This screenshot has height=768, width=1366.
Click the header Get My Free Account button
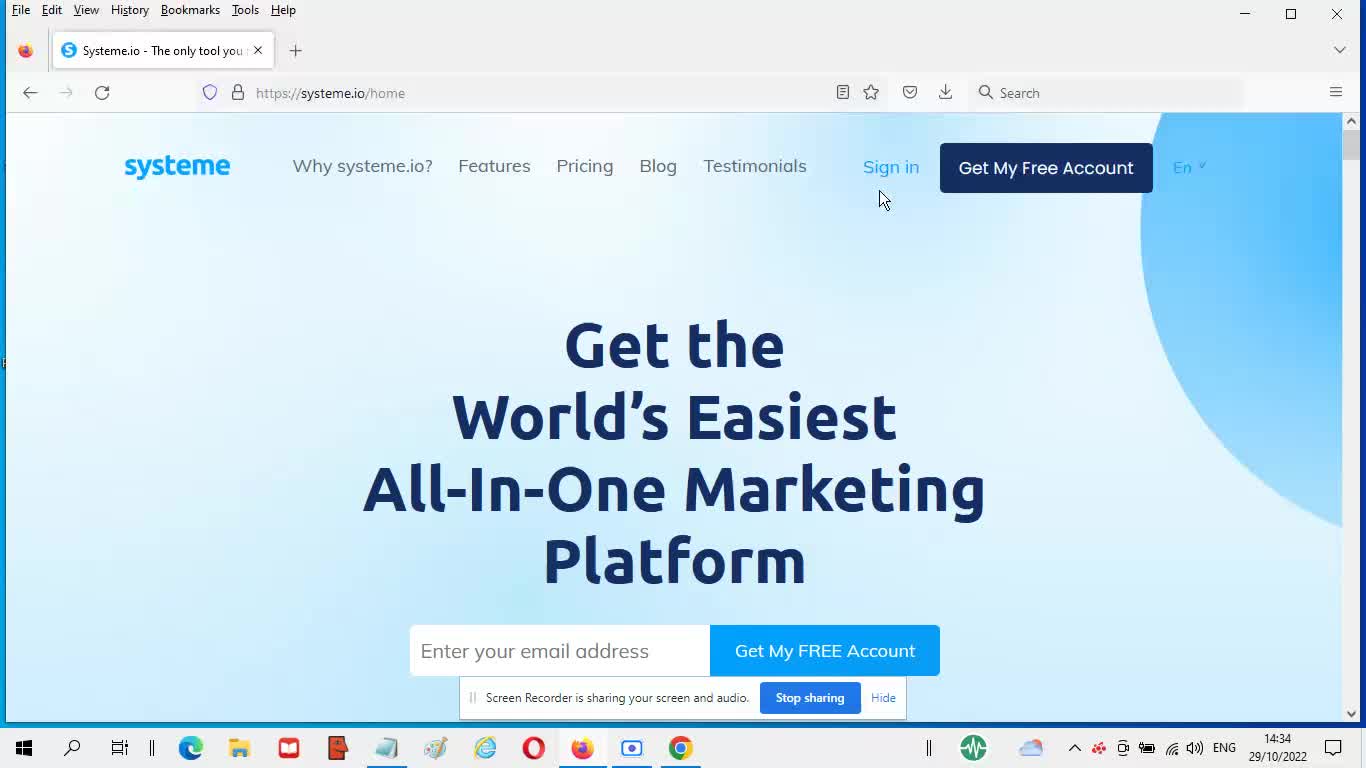coord(1046,168)
